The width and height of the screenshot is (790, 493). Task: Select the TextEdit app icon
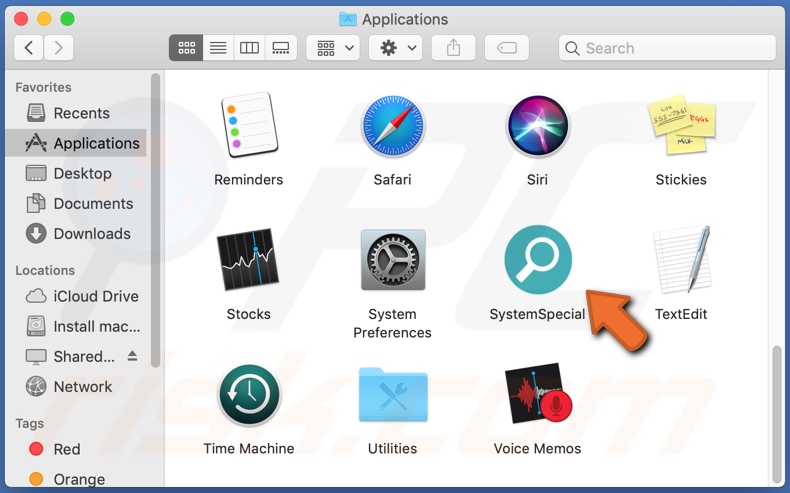point(682,259)
